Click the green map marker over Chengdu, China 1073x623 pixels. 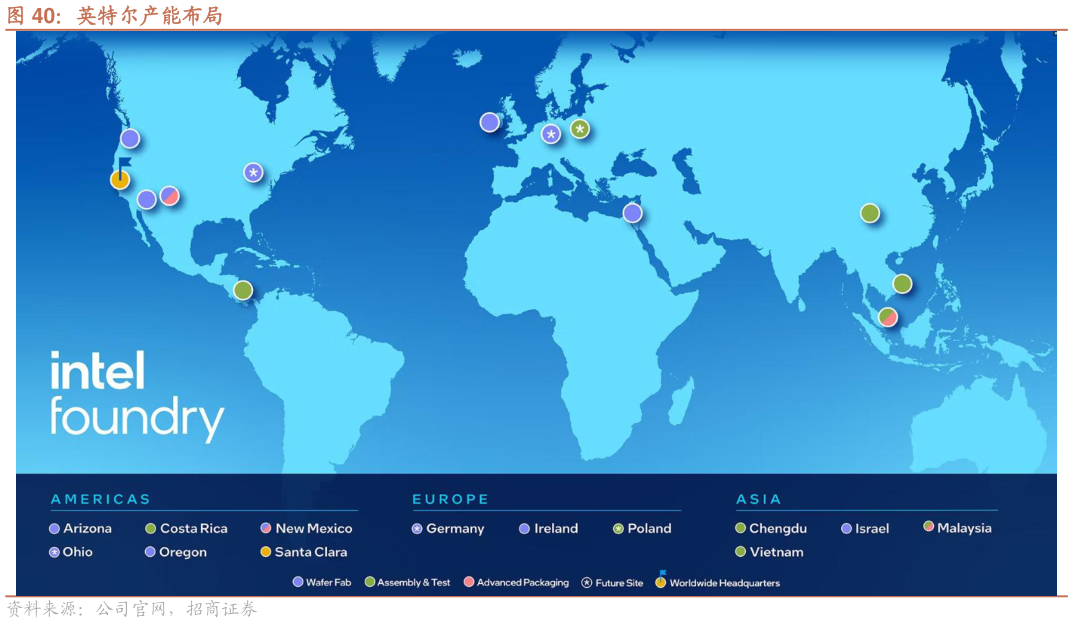870,213
